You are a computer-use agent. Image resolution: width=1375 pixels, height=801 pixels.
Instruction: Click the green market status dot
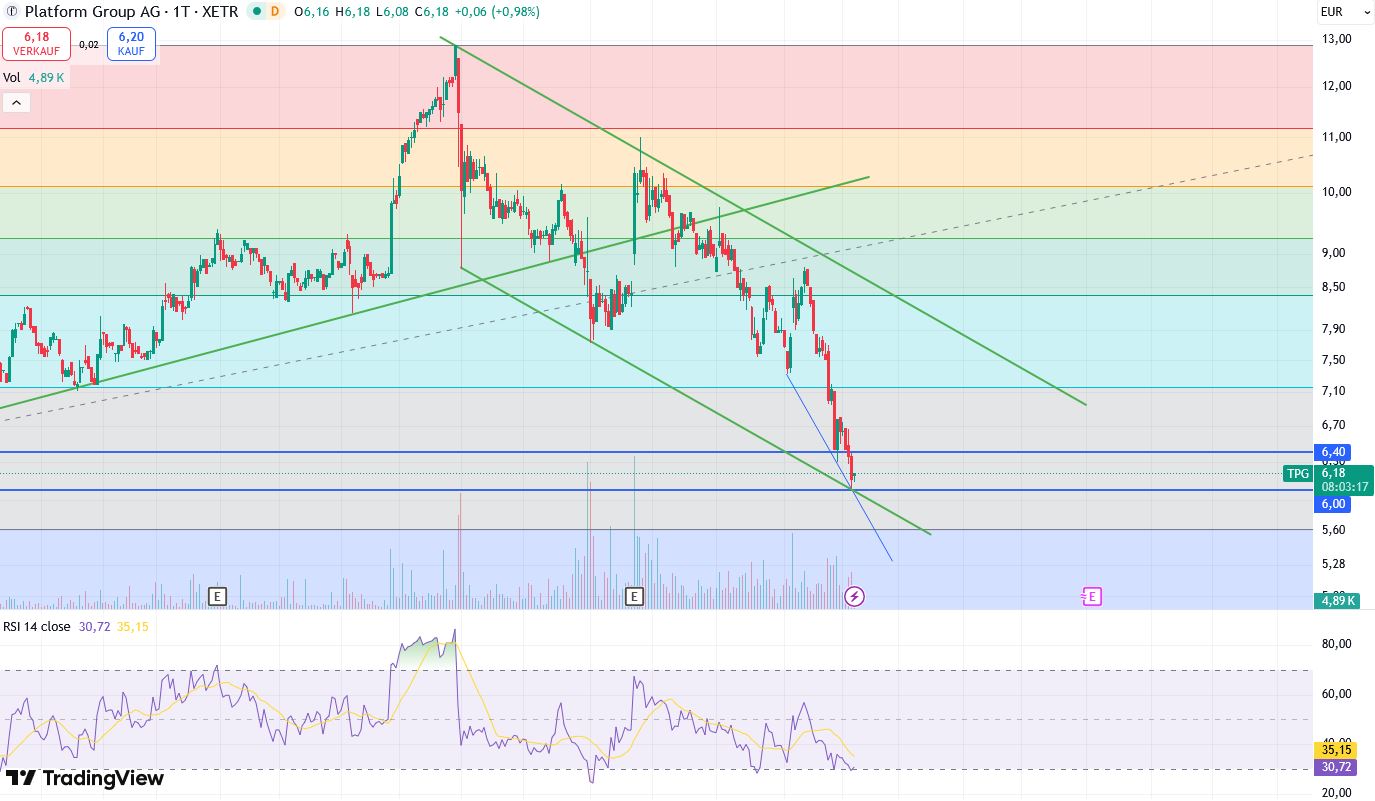pyautogui.click(x=257, y=12)
